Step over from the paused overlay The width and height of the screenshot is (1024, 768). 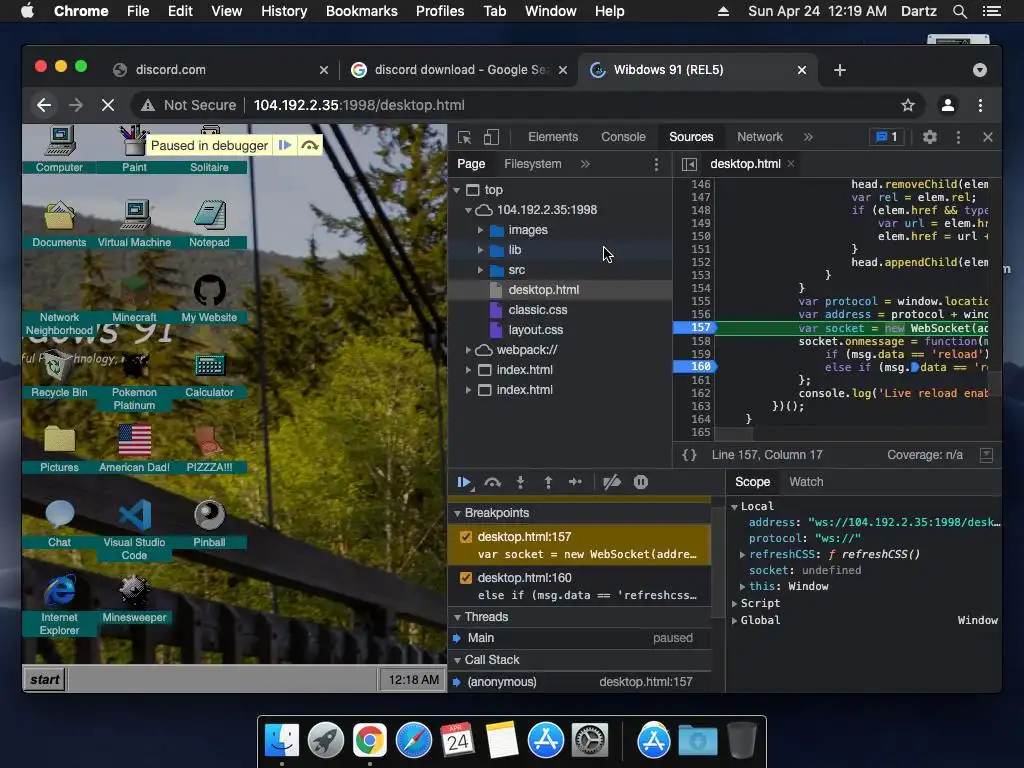[x=310, y=145]
